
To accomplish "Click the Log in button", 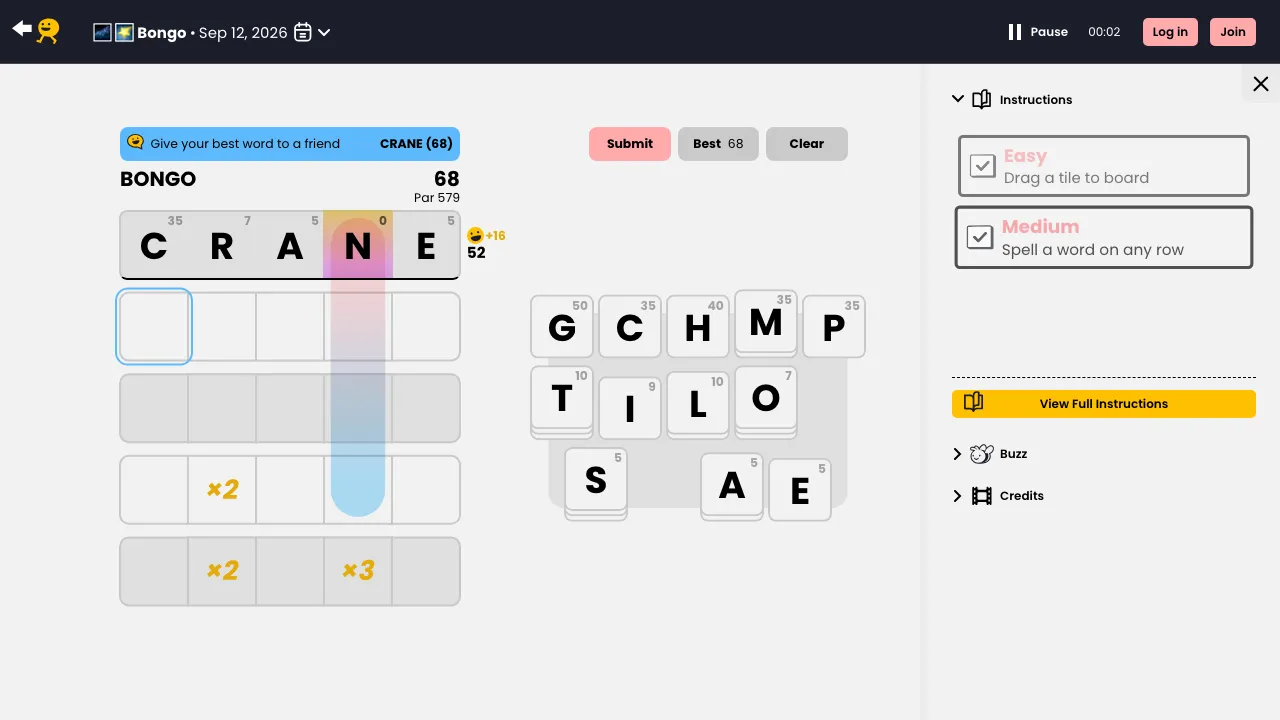I will [x=1170, y=32].
